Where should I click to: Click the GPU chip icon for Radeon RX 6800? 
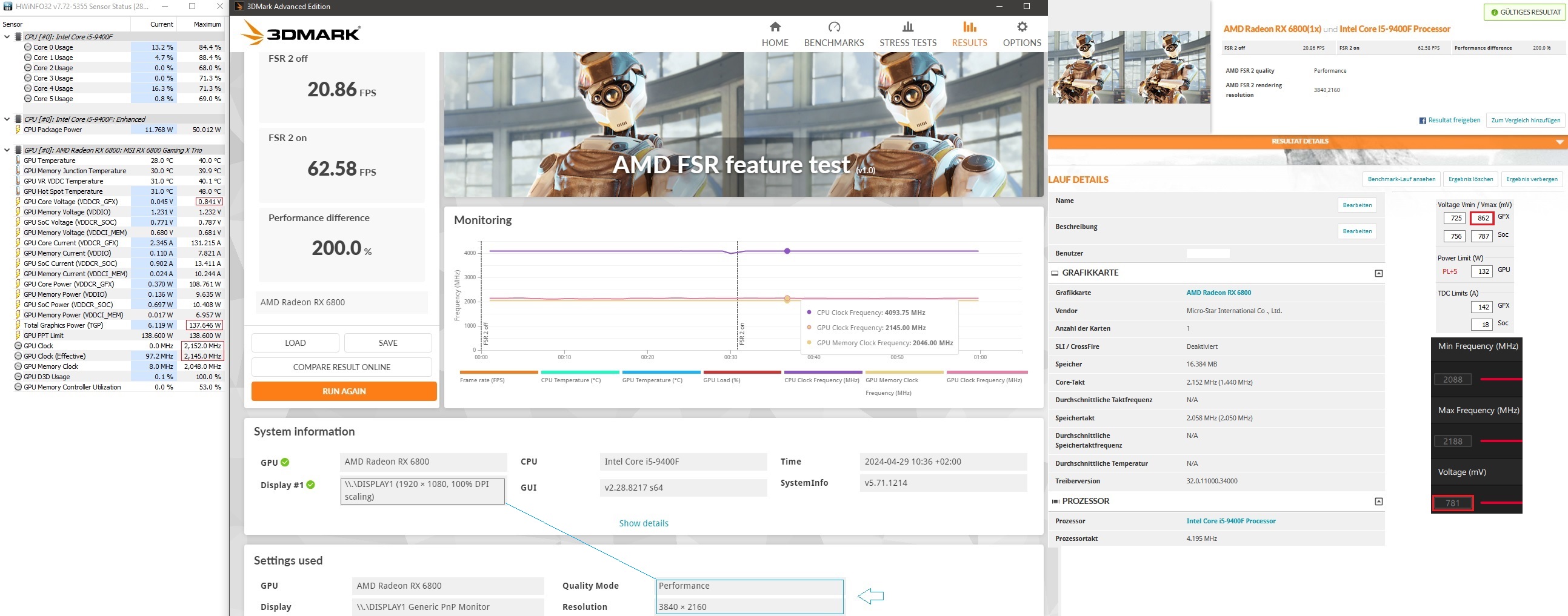tap(18, 150)
